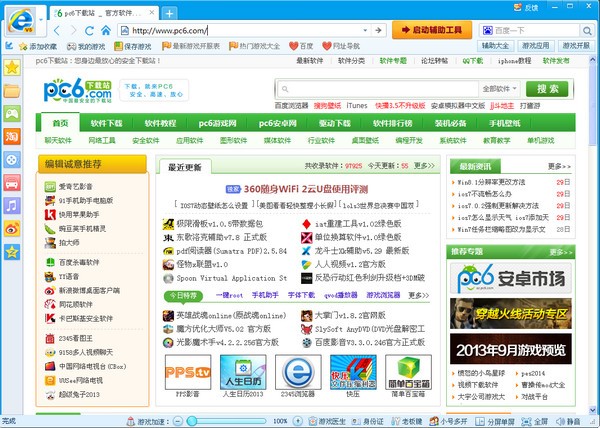Viewport: 600px width, 428px height.
Task: Click the go arrow beside the address bar
Action: pyautogui.click(x=378, y=30)
